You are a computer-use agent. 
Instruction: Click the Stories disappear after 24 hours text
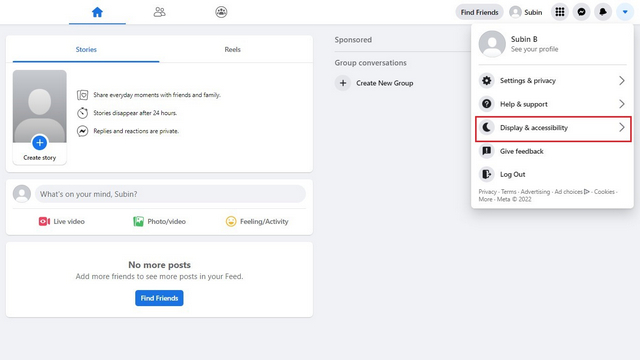tap(135, 113)
